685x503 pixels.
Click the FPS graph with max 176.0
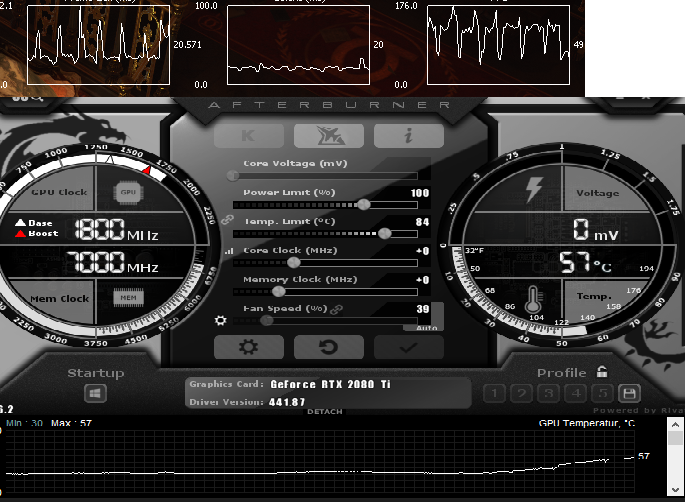click(498, 45)
